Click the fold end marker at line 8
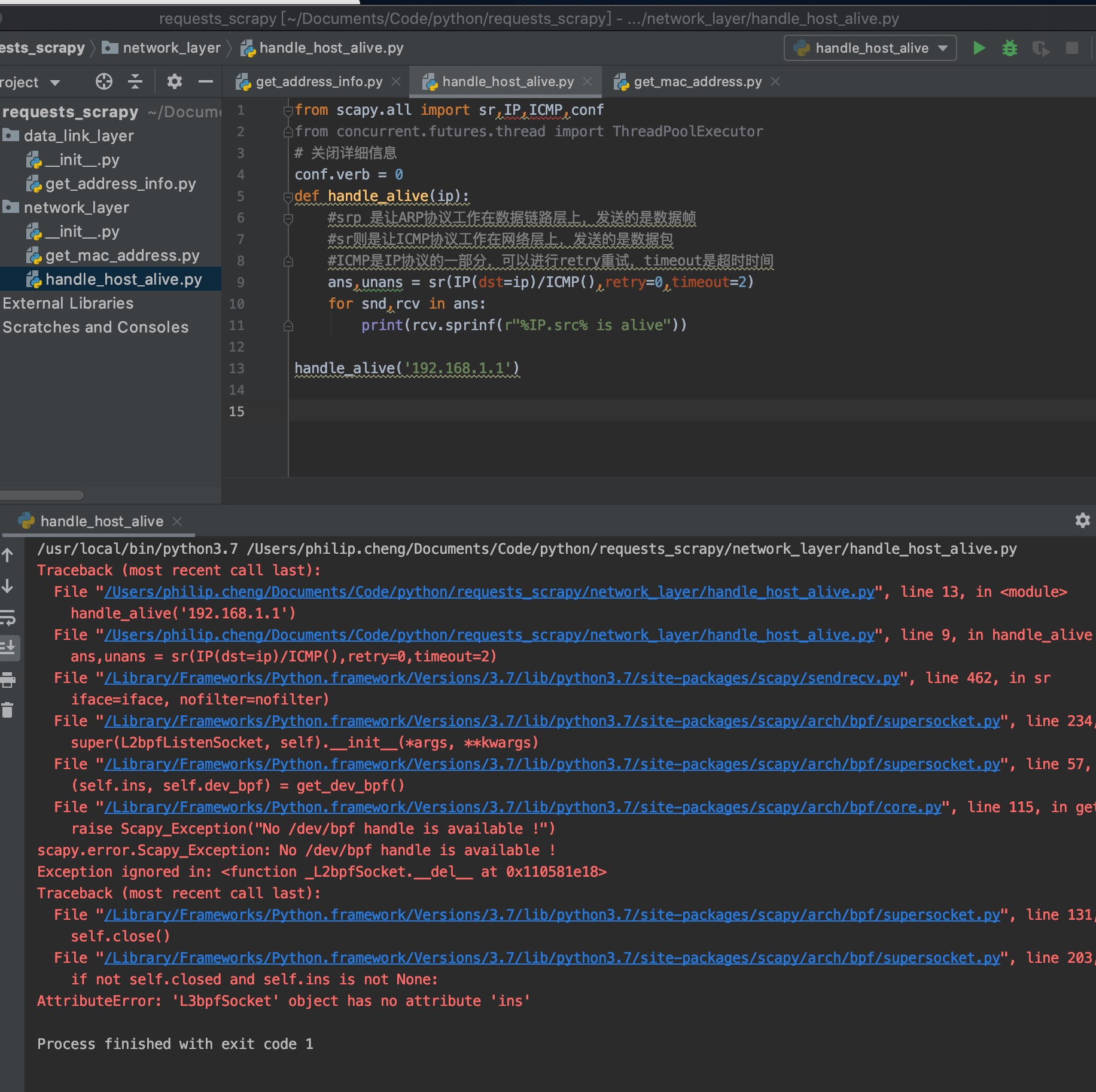This screenshot has height=1092, width=1096. point(288,261)
